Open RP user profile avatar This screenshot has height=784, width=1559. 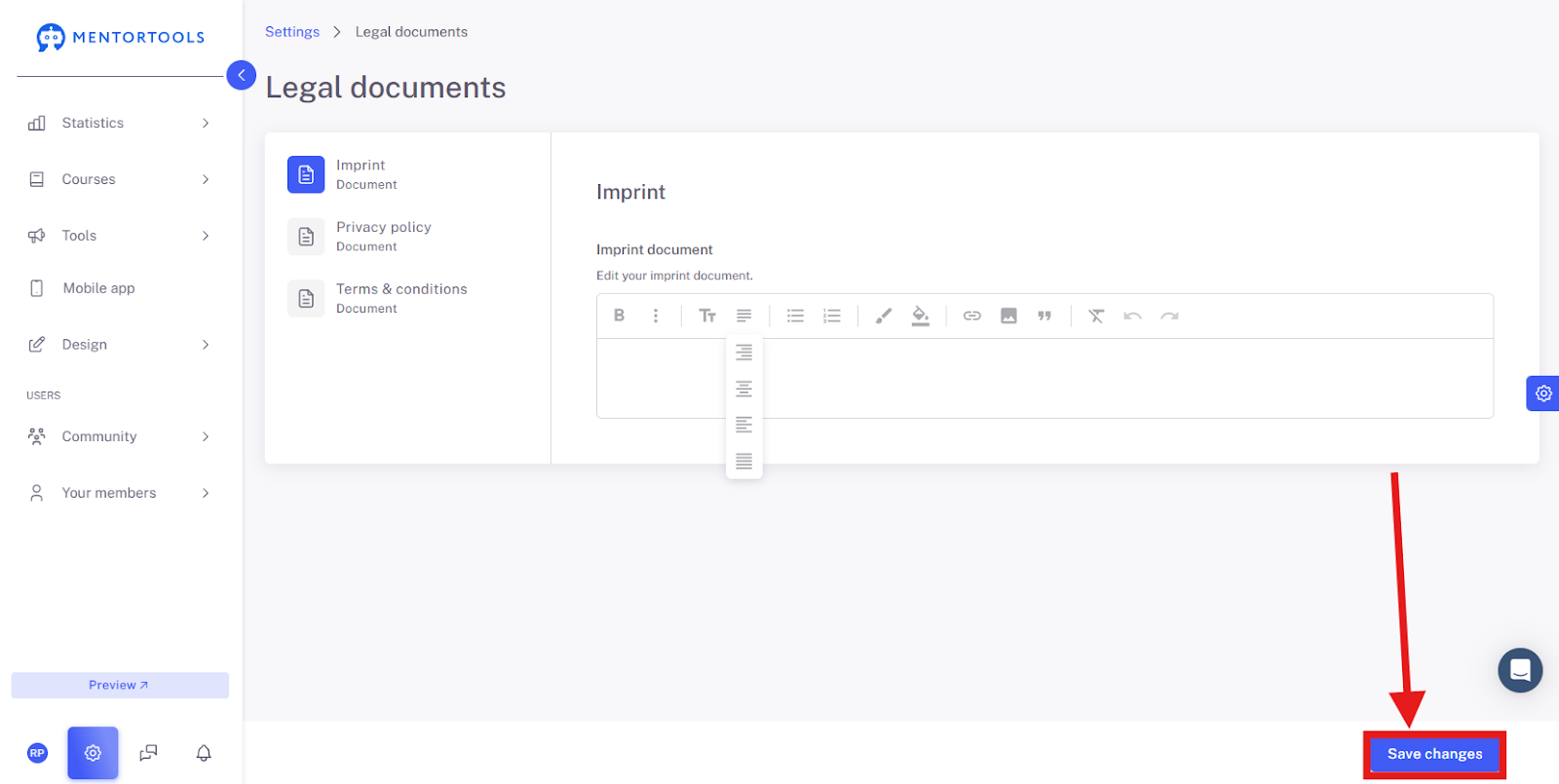pyautogui.click(x=37, y=753)
